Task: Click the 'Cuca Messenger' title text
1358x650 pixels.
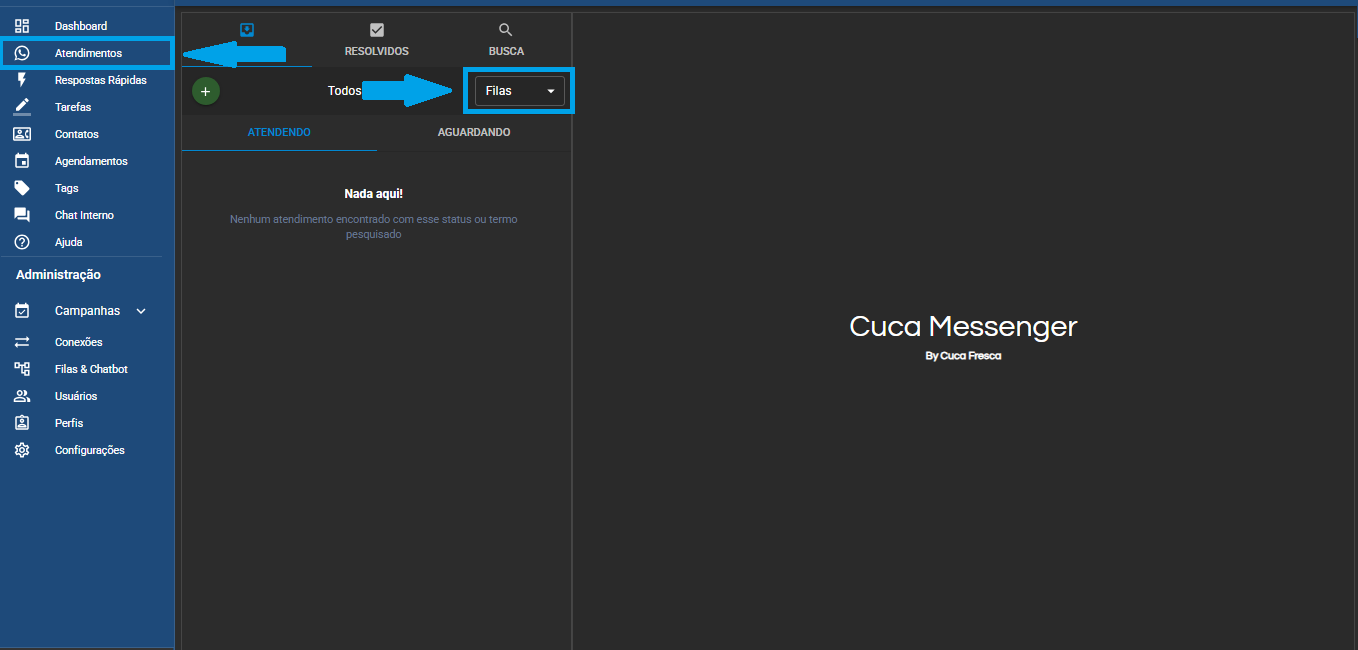Action: [963, 326]
